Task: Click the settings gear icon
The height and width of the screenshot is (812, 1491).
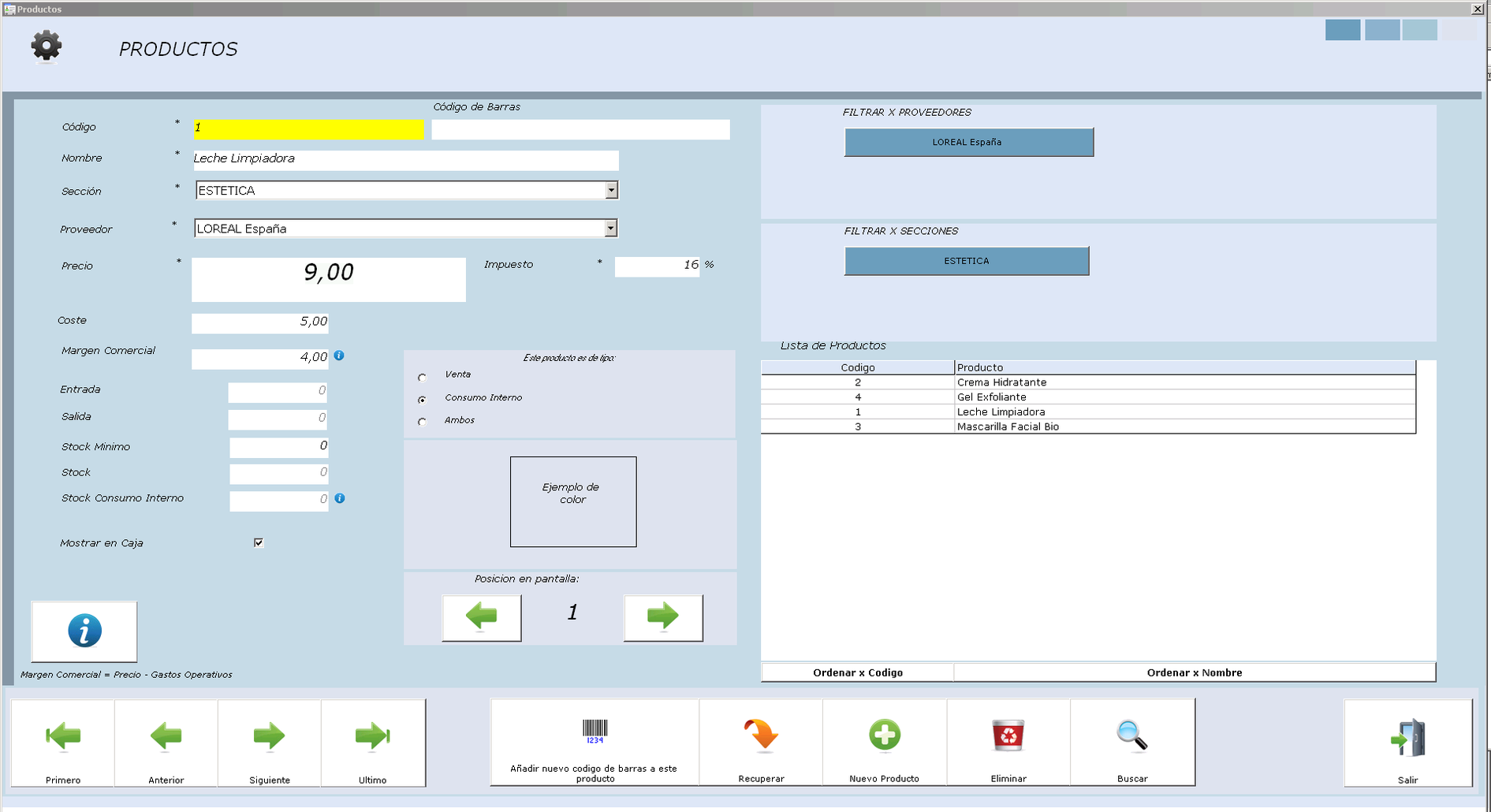Action: click(47, 46)
